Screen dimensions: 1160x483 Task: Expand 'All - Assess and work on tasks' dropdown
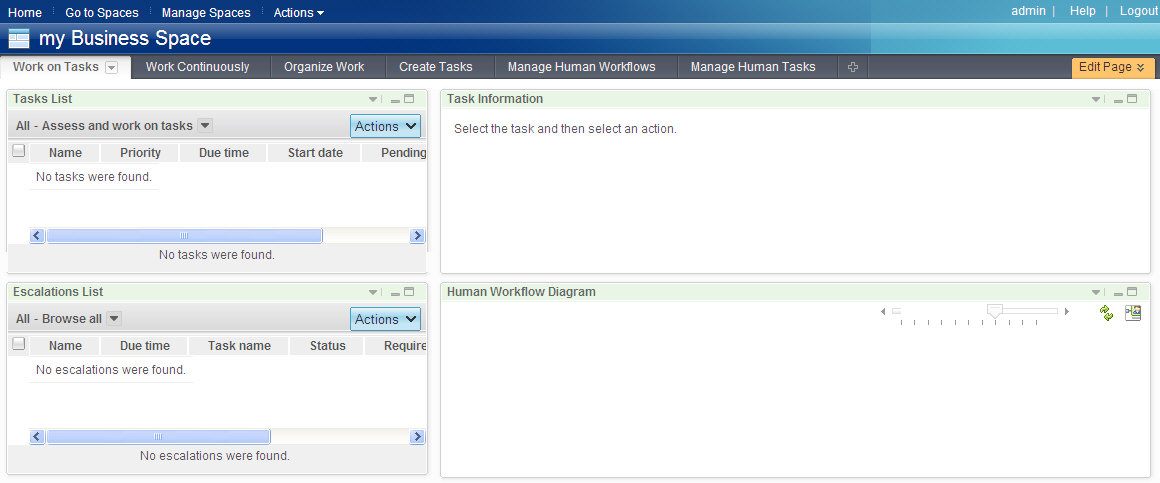click(x=205, y=126)
